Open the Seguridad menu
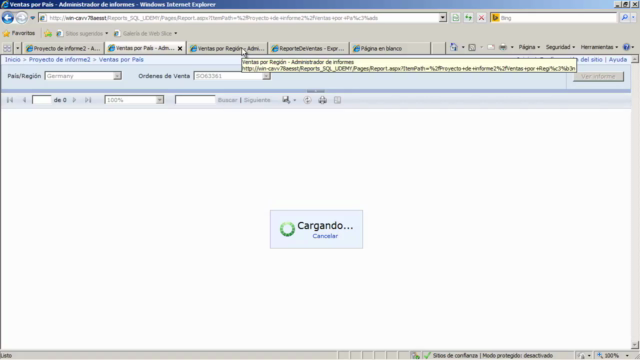Image resolution: width=640 pixels, height=360 pixels. [560, 47]
